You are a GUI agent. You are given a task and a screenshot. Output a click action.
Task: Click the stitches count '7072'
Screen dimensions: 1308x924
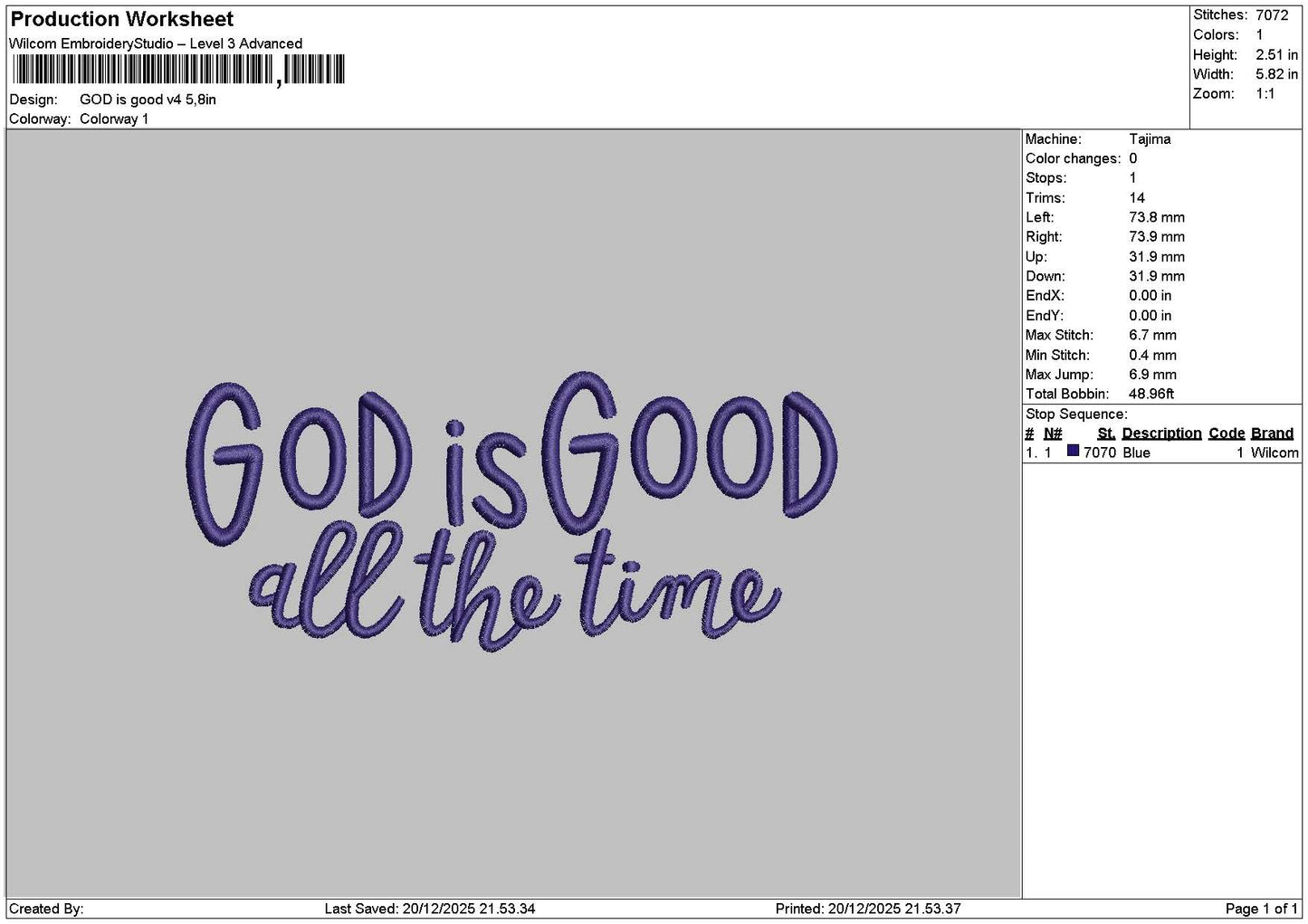(1272, 15)
